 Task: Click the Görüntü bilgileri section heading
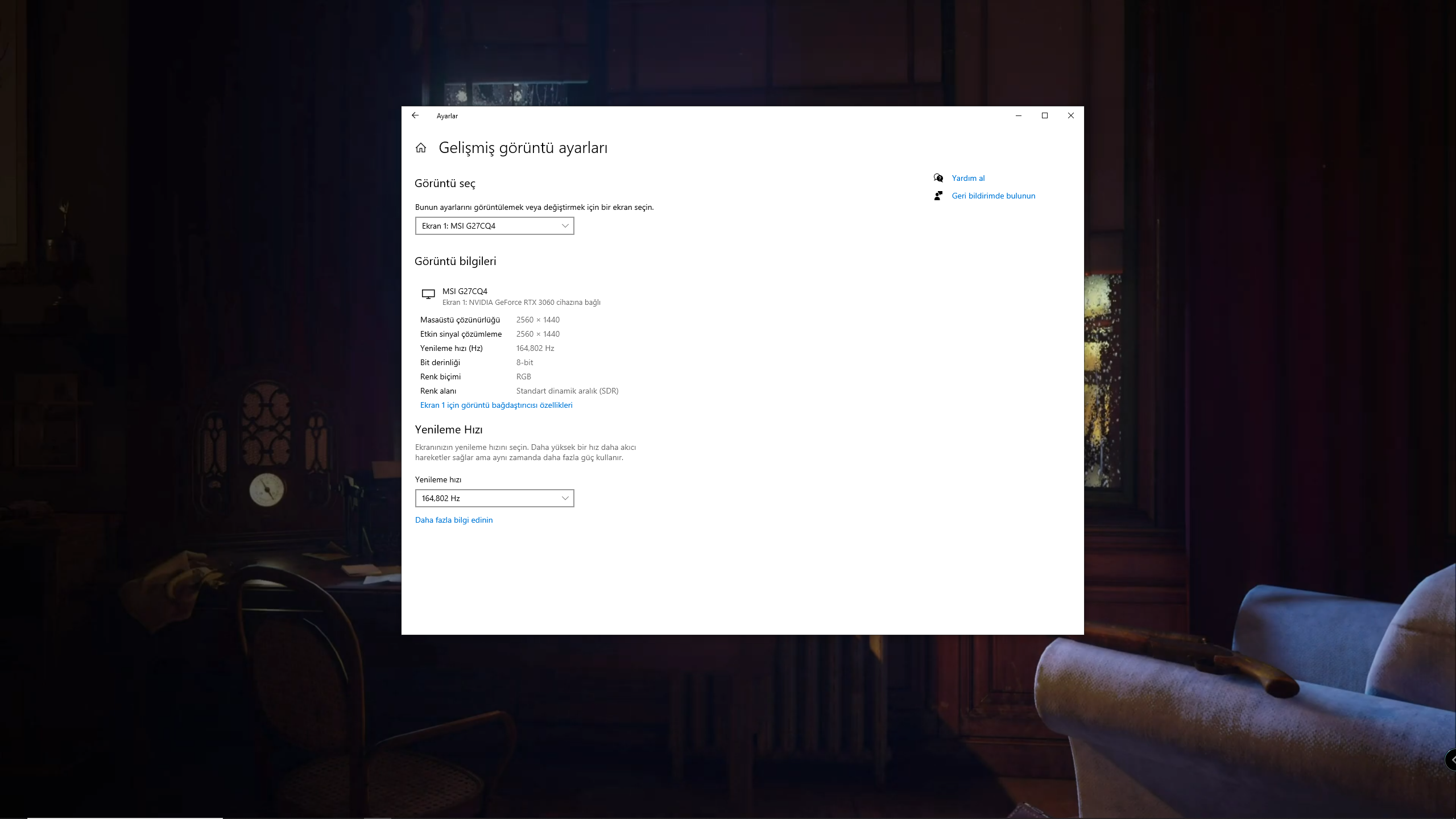point(455,261)
